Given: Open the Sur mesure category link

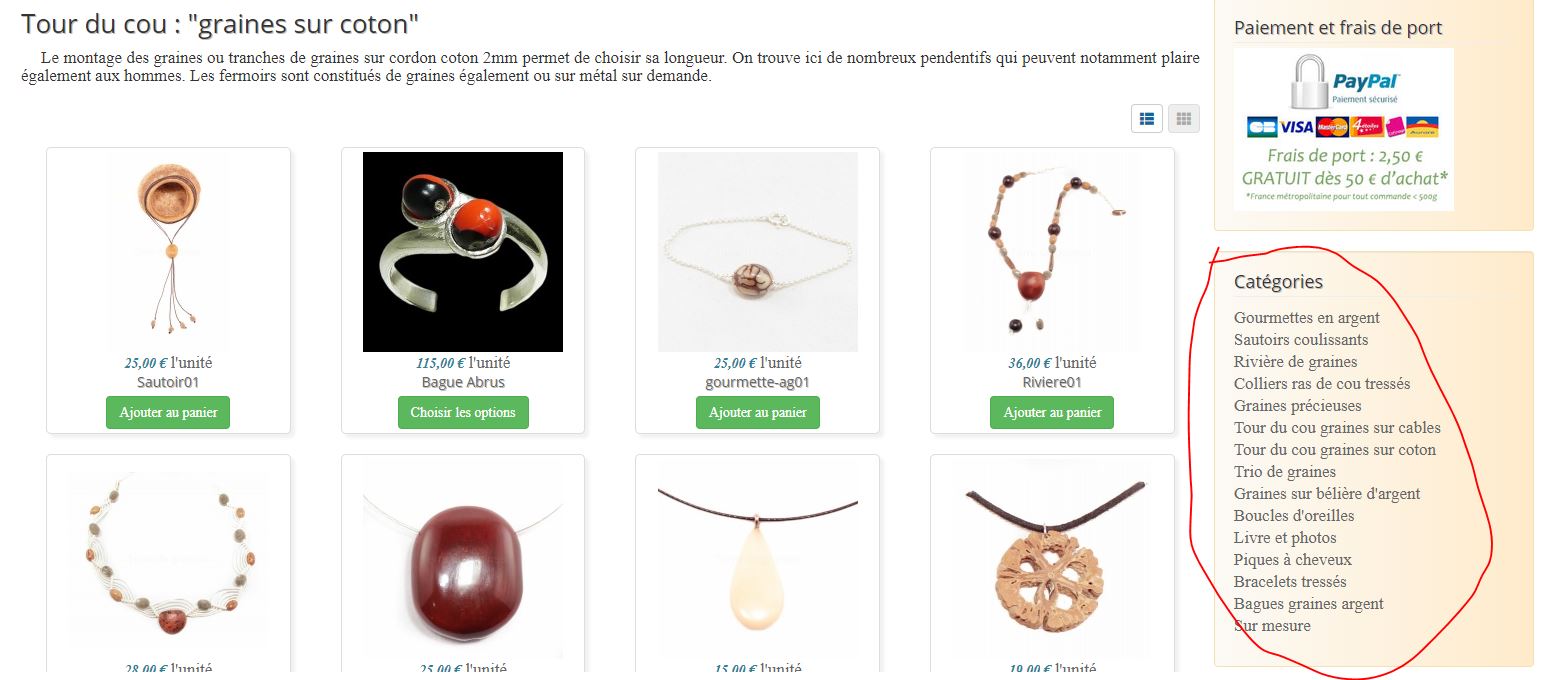Looking at the screenshot, I should [x=1272, y=626].
